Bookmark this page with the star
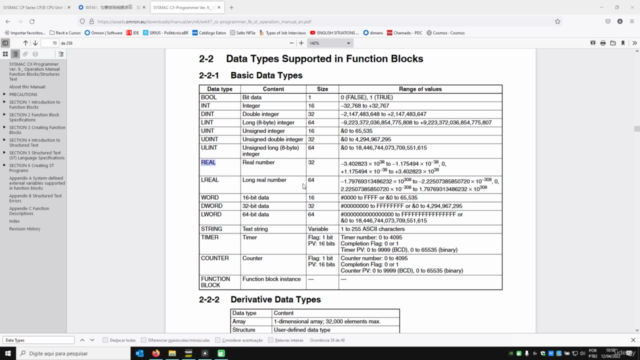The image size is (640, 360). 558,21
